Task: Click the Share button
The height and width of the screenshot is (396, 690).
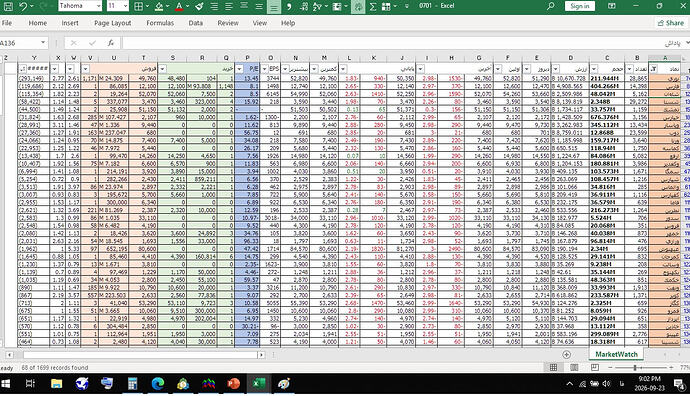Action: (x=671, y=23)
